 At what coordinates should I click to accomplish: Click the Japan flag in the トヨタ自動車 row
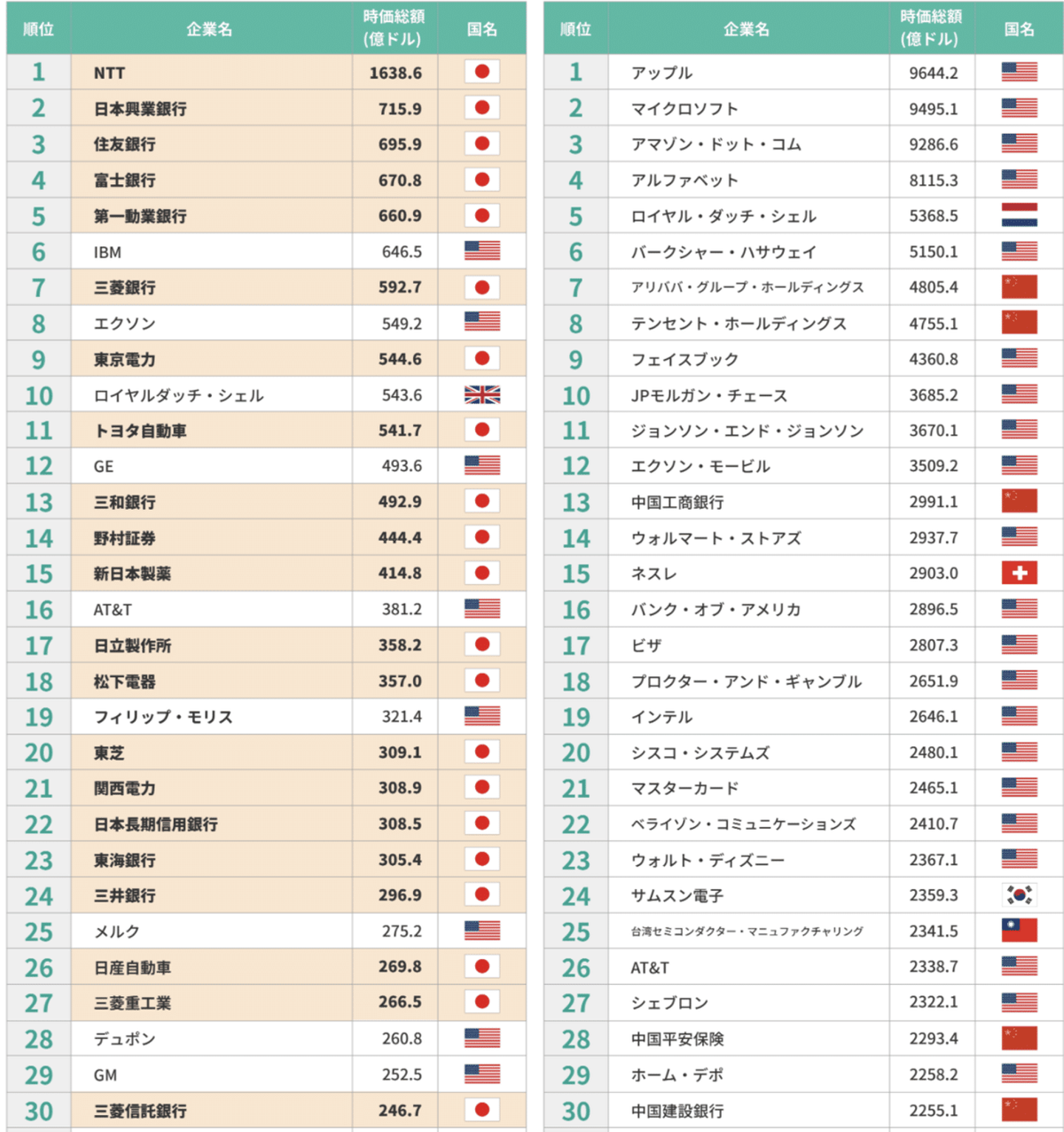coord(482,429)
